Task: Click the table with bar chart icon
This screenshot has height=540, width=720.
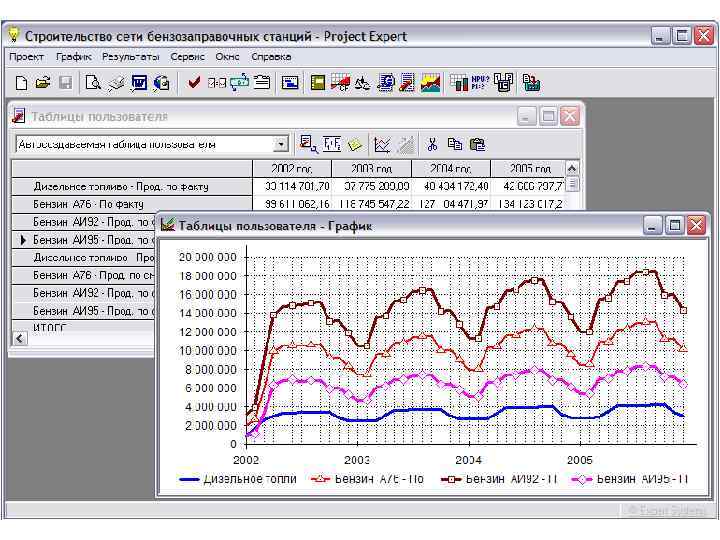Action: (458, 83)
